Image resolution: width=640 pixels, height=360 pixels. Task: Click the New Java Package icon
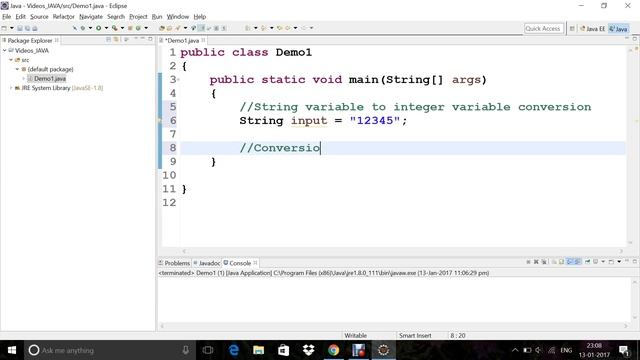pos(130,28)
